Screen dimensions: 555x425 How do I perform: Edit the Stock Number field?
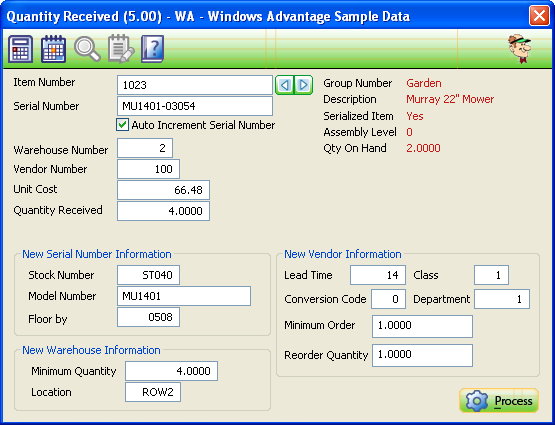coord(148,275)
